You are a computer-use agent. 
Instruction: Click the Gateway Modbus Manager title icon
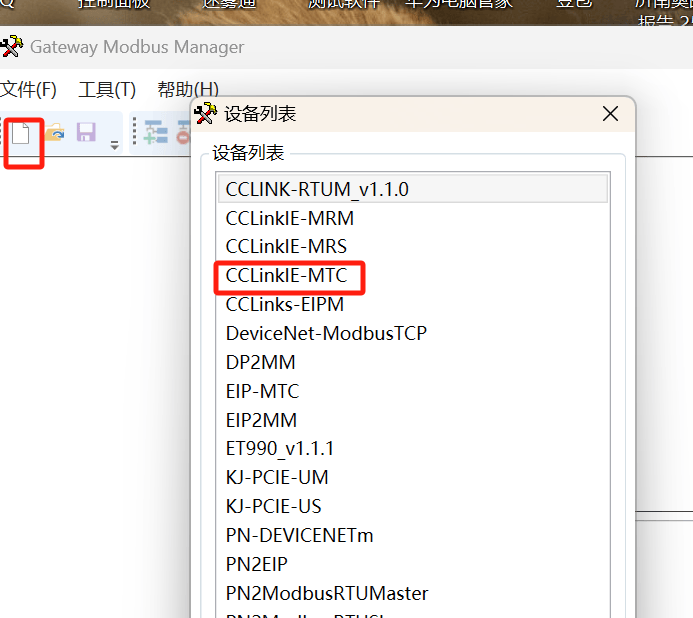(11, 46)
